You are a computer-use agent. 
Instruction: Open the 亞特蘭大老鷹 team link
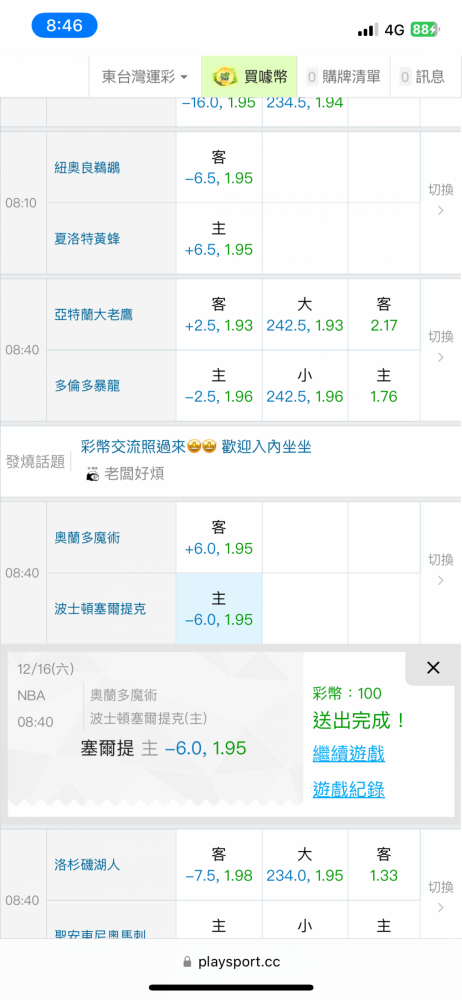tap(93, 314)
